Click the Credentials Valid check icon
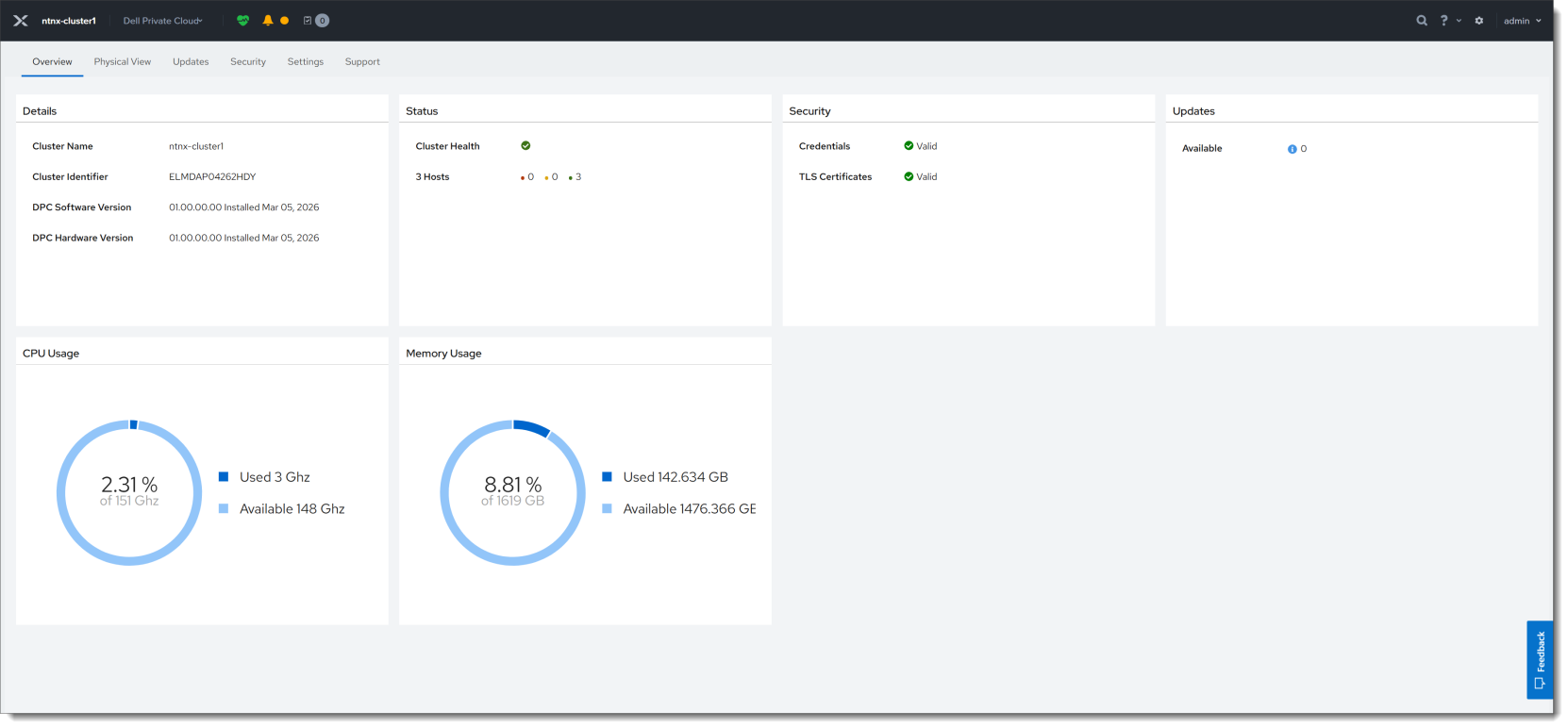Viewport: 1568px width, 728px height. pyautogui.click(x=909, y=146)
